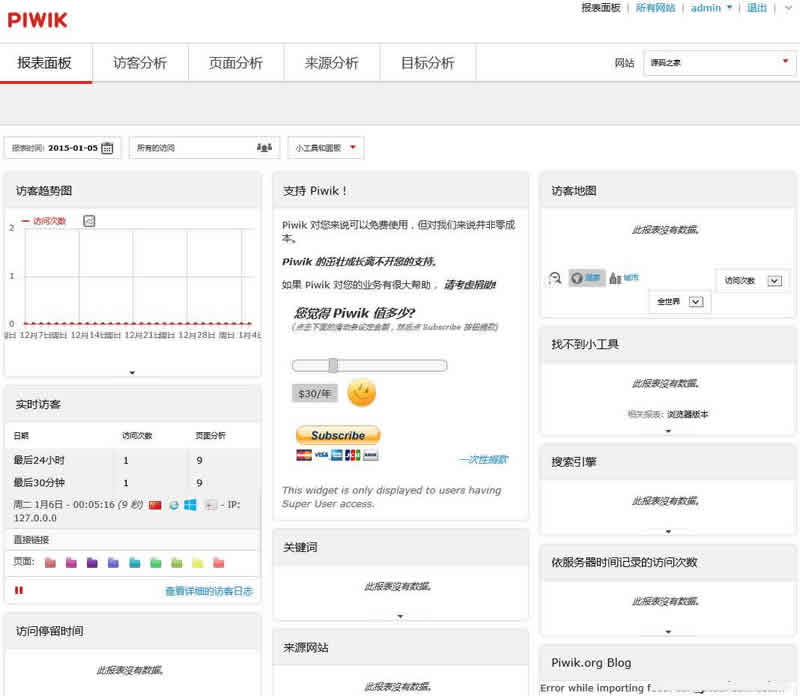This screenshot has height=696, width=800.
Task: Open the calendar date picker icon
Action: [x=107, y=146]
